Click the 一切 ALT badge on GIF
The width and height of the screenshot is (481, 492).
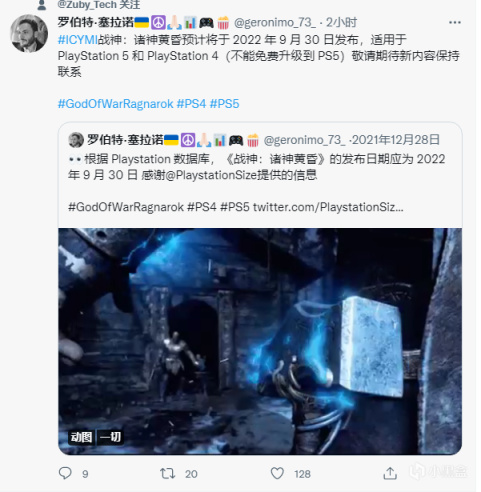pyautogui.click(x=110, y=437)
